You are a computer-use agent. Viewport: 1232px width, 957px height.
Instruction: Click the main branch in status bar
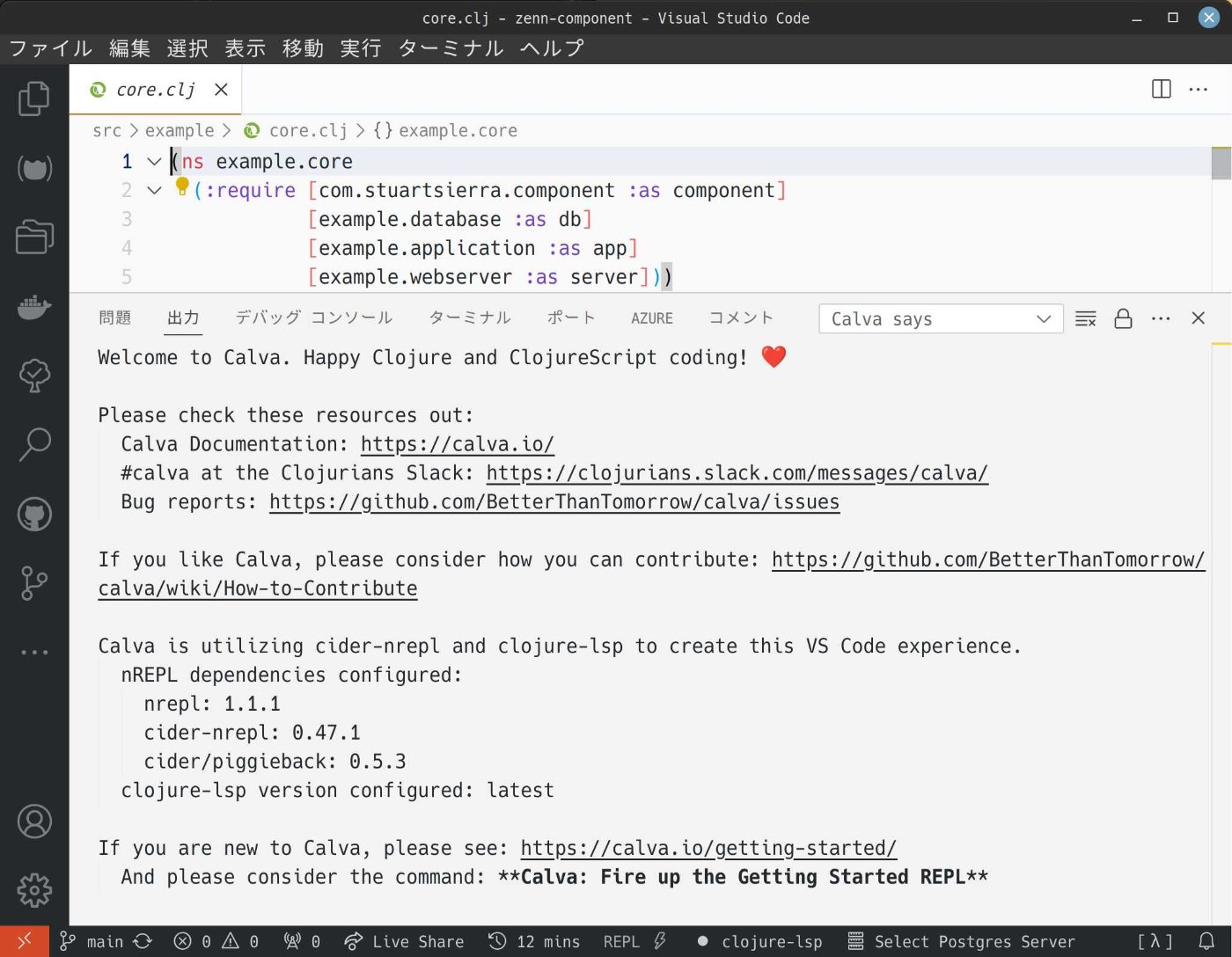coord(92,941)
